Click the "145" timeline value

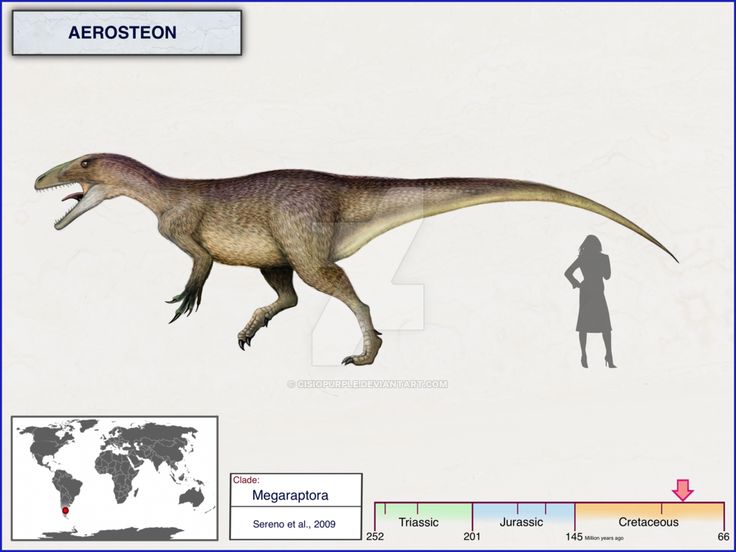point(574,537)
